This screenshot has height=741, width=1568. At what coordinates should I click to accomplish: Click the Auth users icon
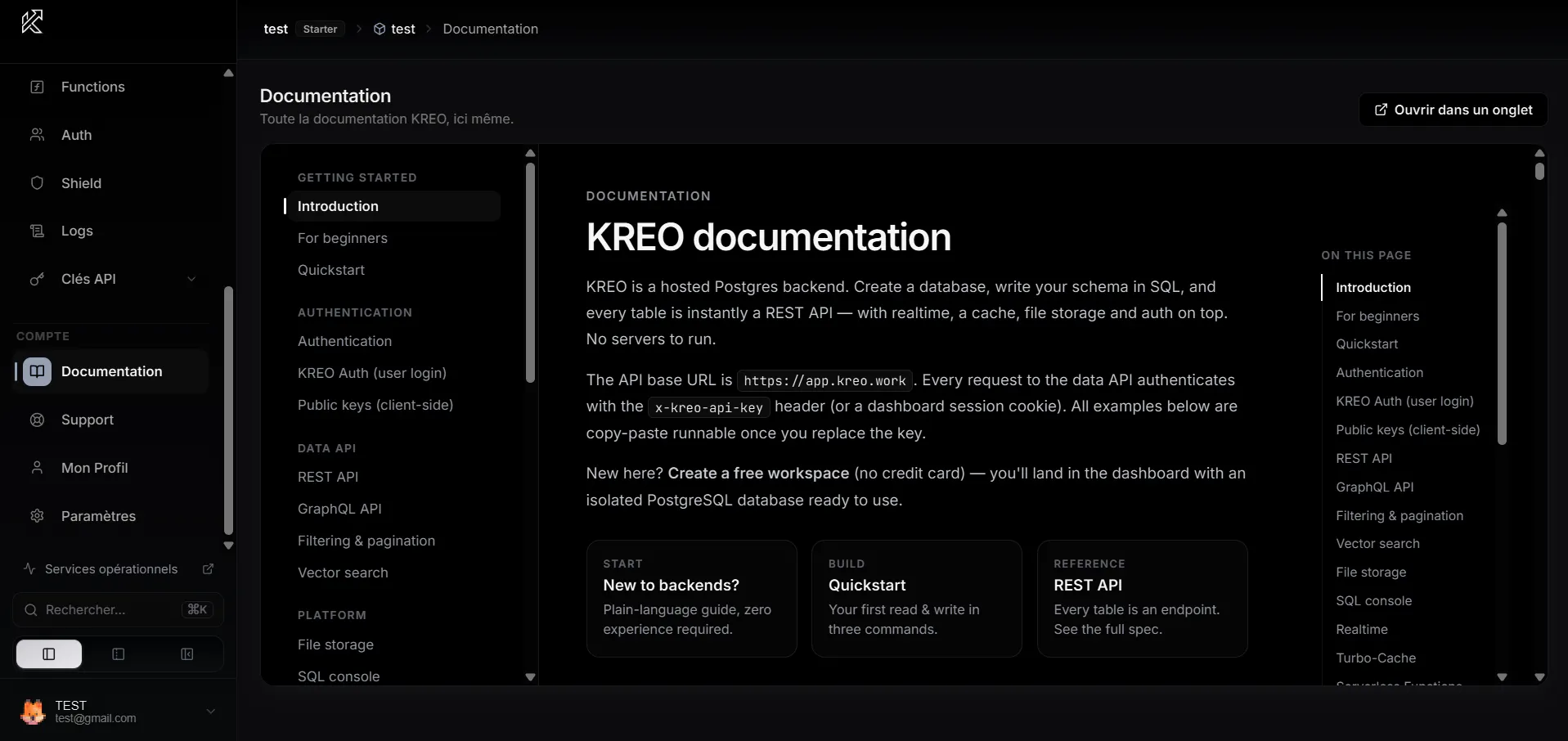(37, 135)
